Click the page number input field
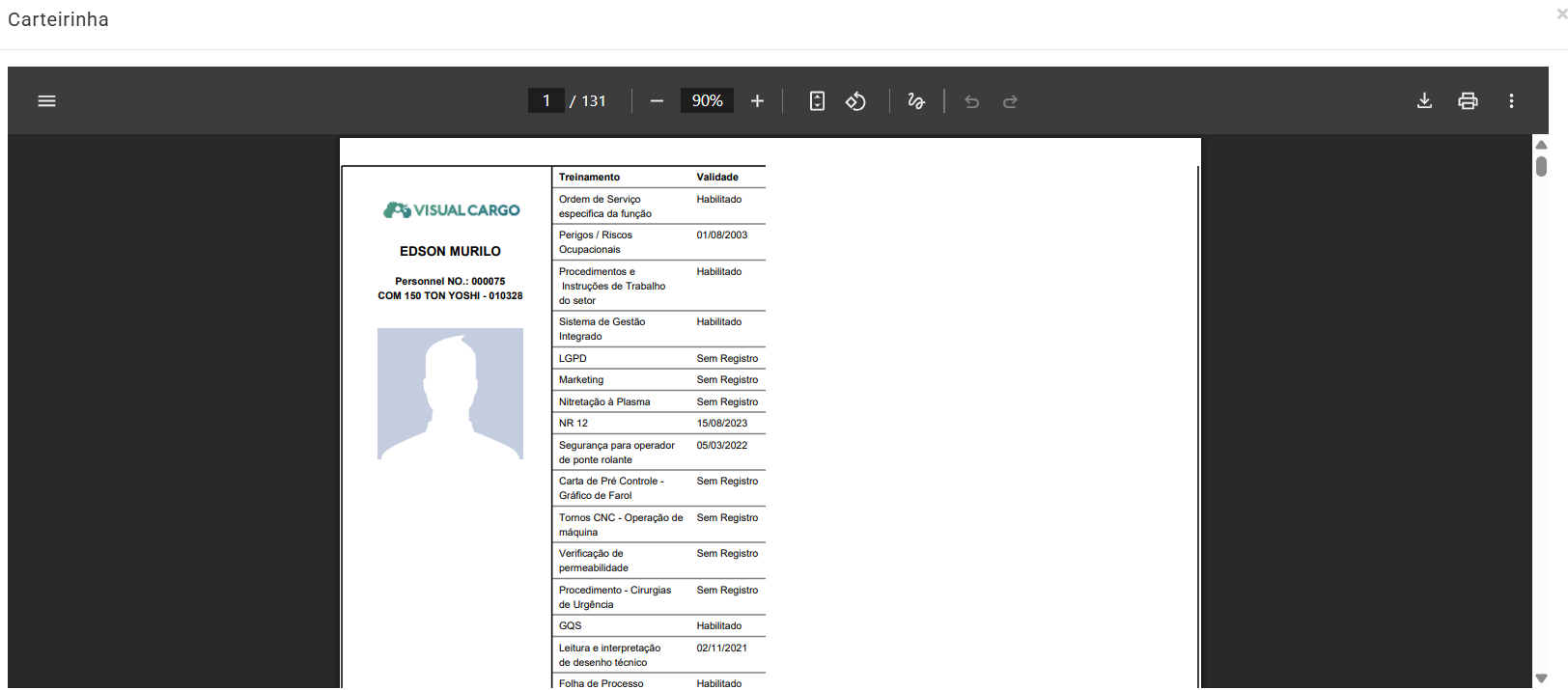The width and height of the screenshot is (1568, 690). pos(546,101)
